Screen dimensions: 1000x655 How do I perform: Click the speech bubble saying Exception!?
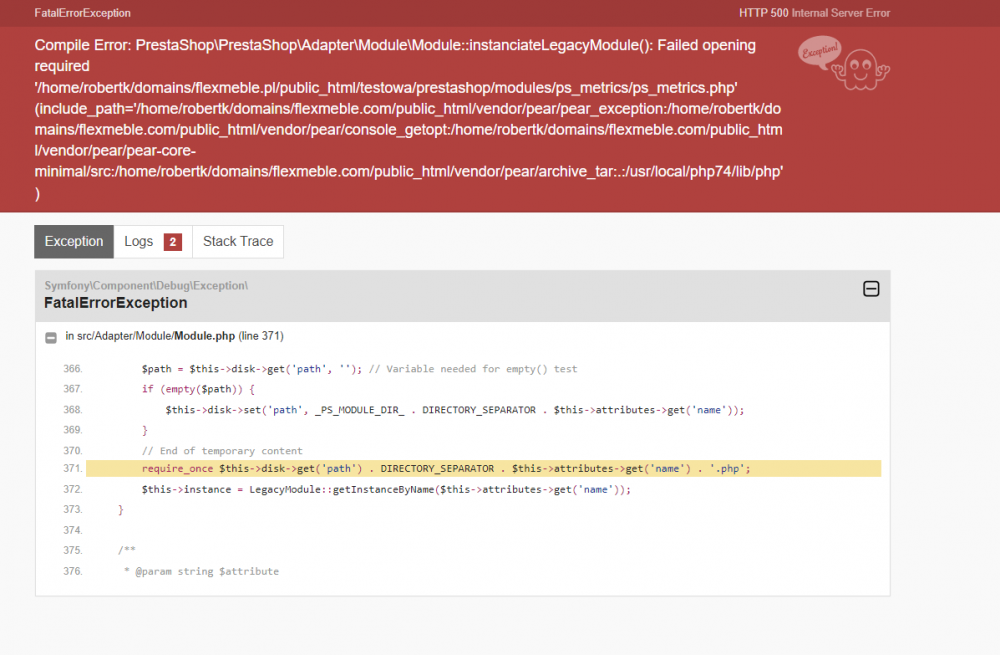coord(820,52)
